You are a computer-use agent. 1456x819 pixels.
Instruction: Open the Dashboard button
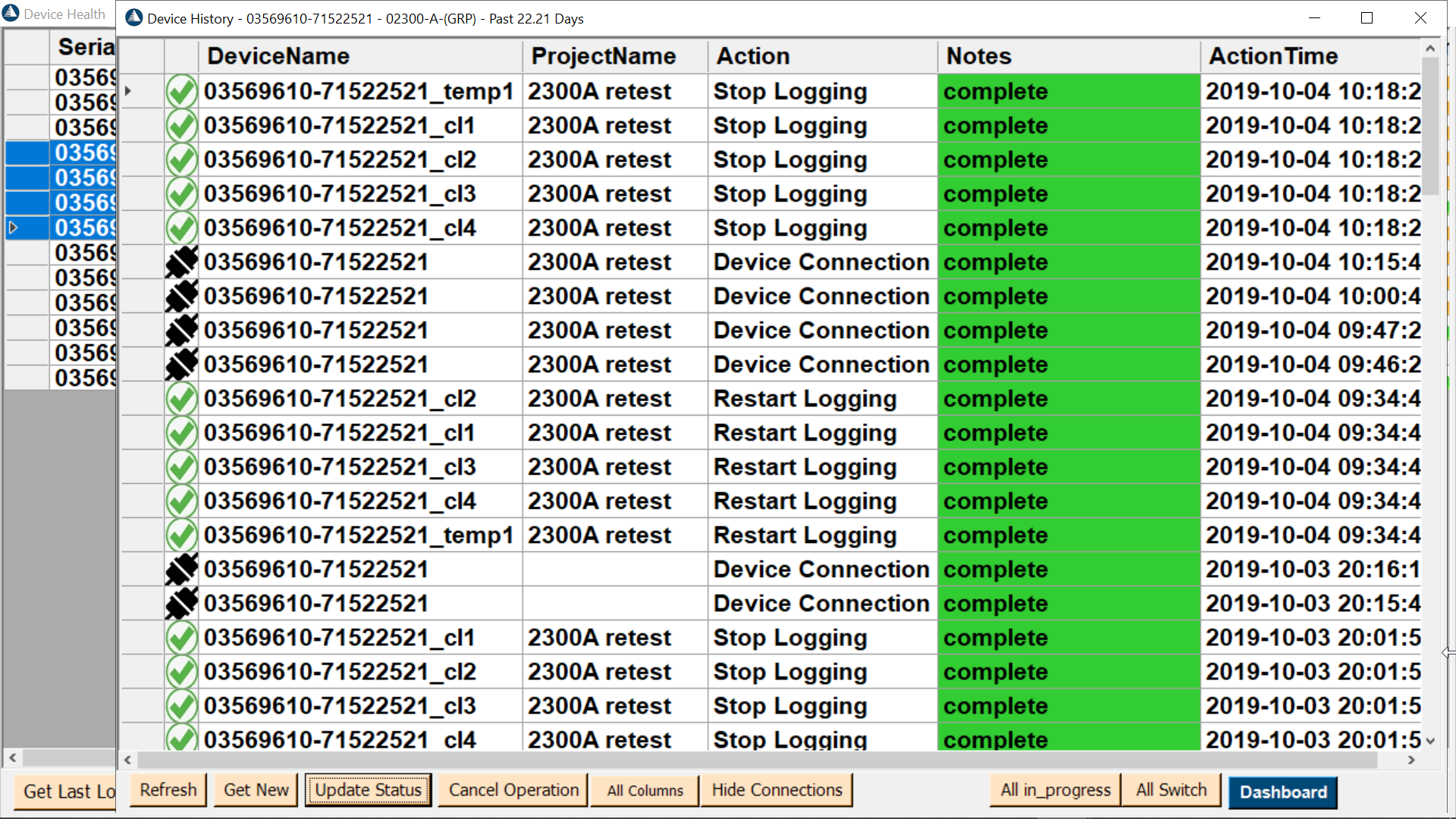pyautogui.click(x=1282, y=792)
